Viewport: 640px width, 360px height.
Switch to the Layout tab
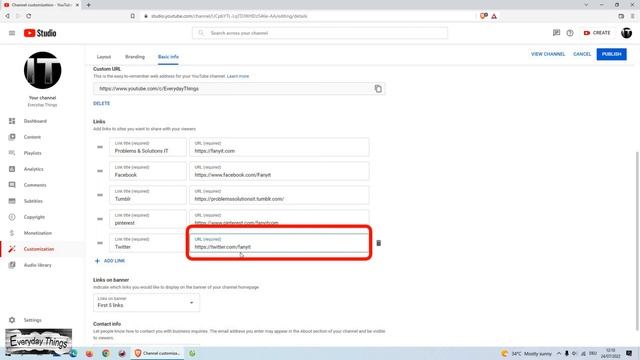[x=104, y=57]
